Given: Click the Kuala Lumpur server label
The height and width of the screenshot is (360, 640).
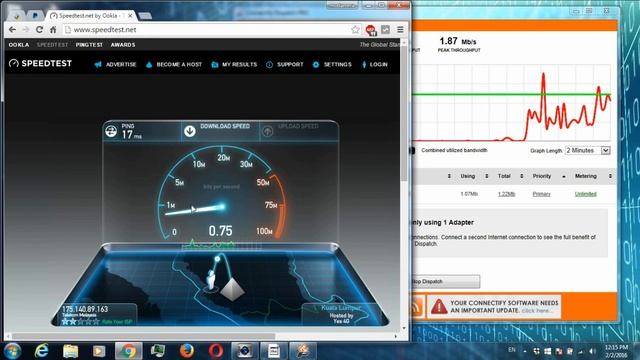Looking at the screenshot, I should coord(340,308).
